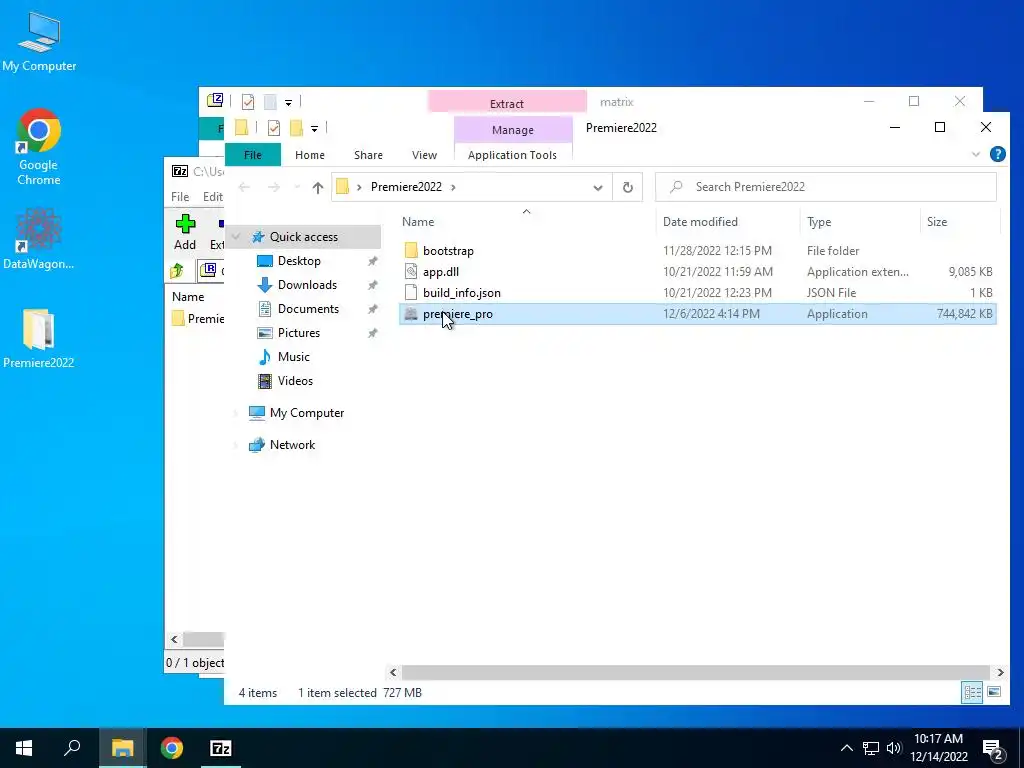The height and width of the screenshot is (768, 1024).
Task: Click New folder icon in Premiere2022 quick access toolbar
Action: (296, 128)
